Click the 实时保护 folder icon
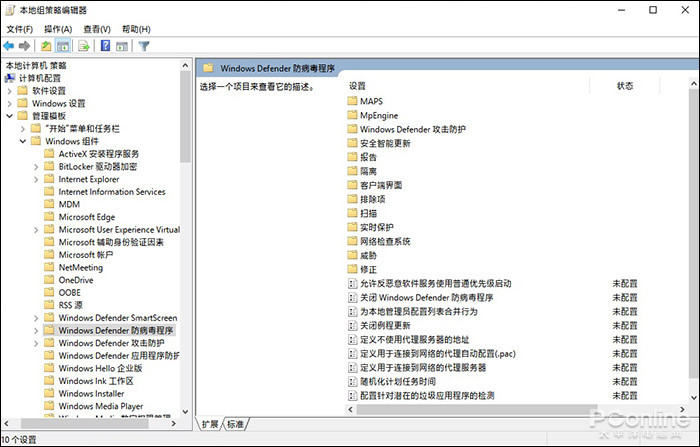The width and height of the screenshot is (700, 447). (x=352, y=227)
